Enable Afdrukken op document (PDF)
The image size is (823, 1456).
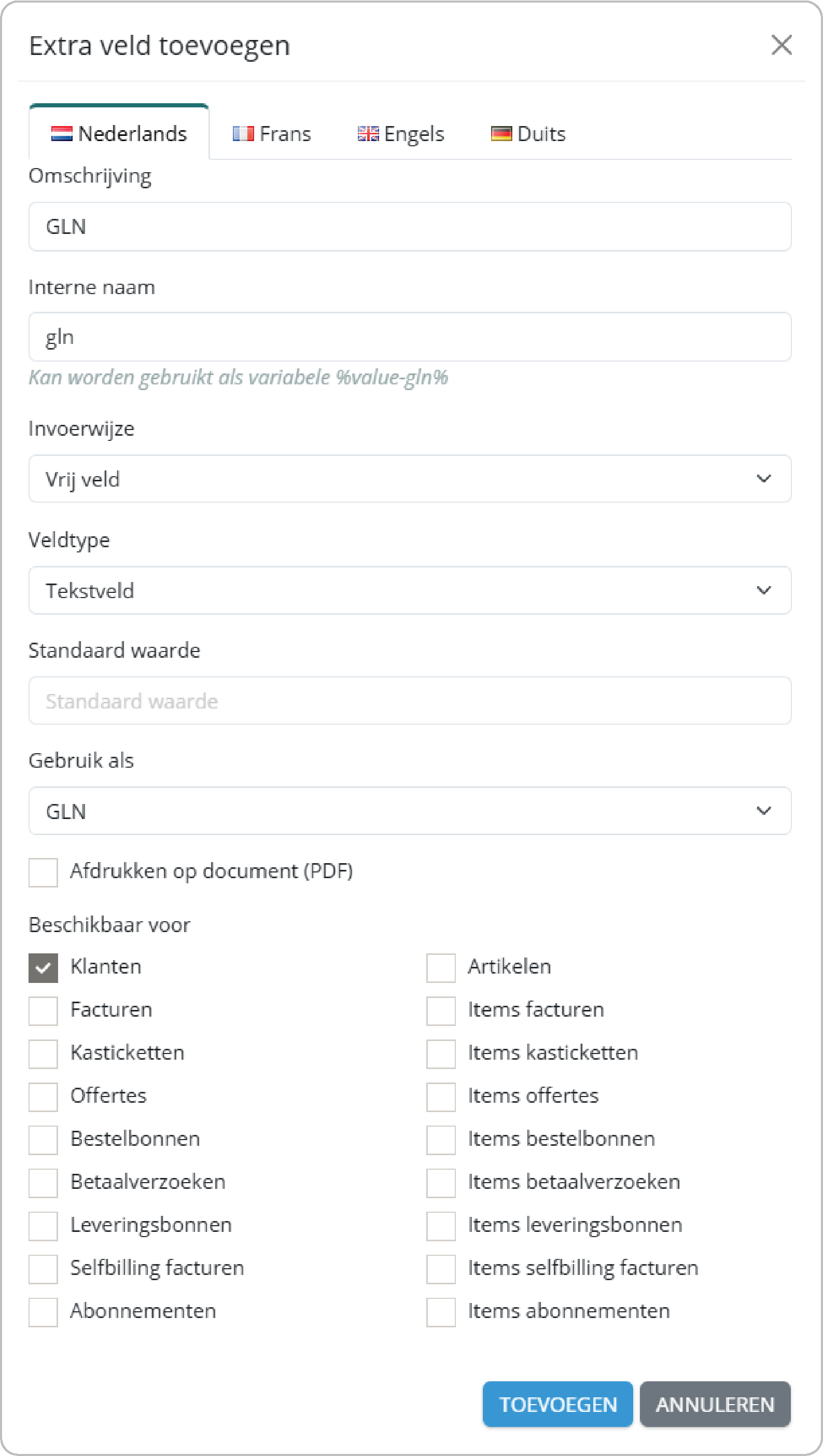pyautogui.click(x=44, y=872)
